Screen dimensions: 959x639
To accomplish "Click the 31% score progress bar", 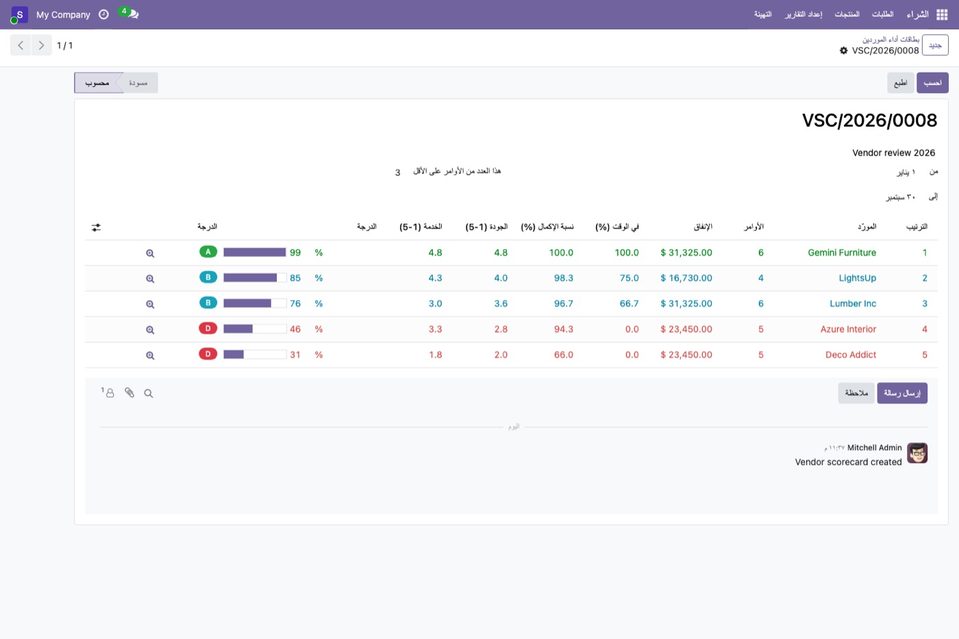I will point(255,355).
